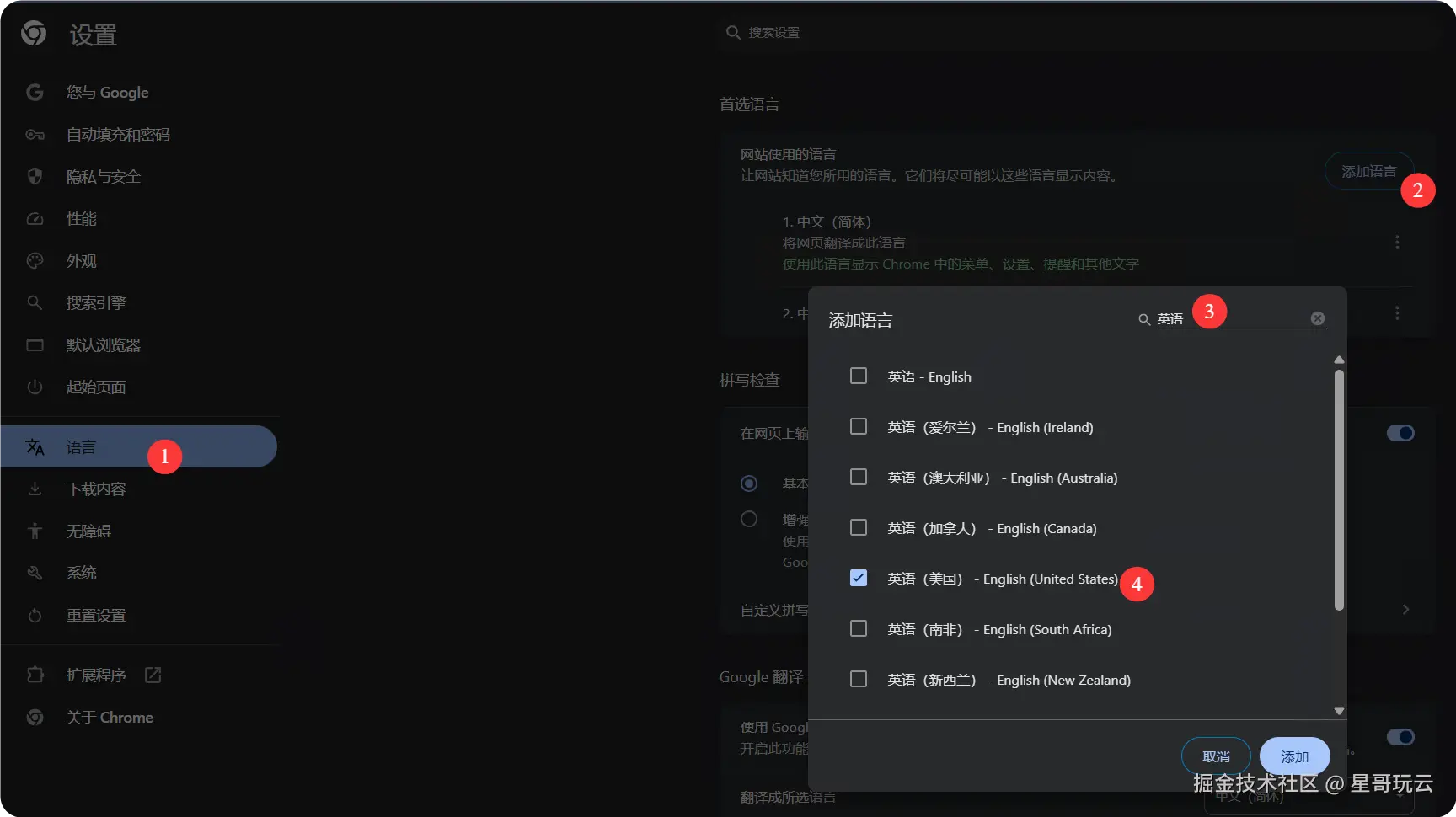Open the 系统 settings section
Viewport: 1456px width, 817px height.
139,574
